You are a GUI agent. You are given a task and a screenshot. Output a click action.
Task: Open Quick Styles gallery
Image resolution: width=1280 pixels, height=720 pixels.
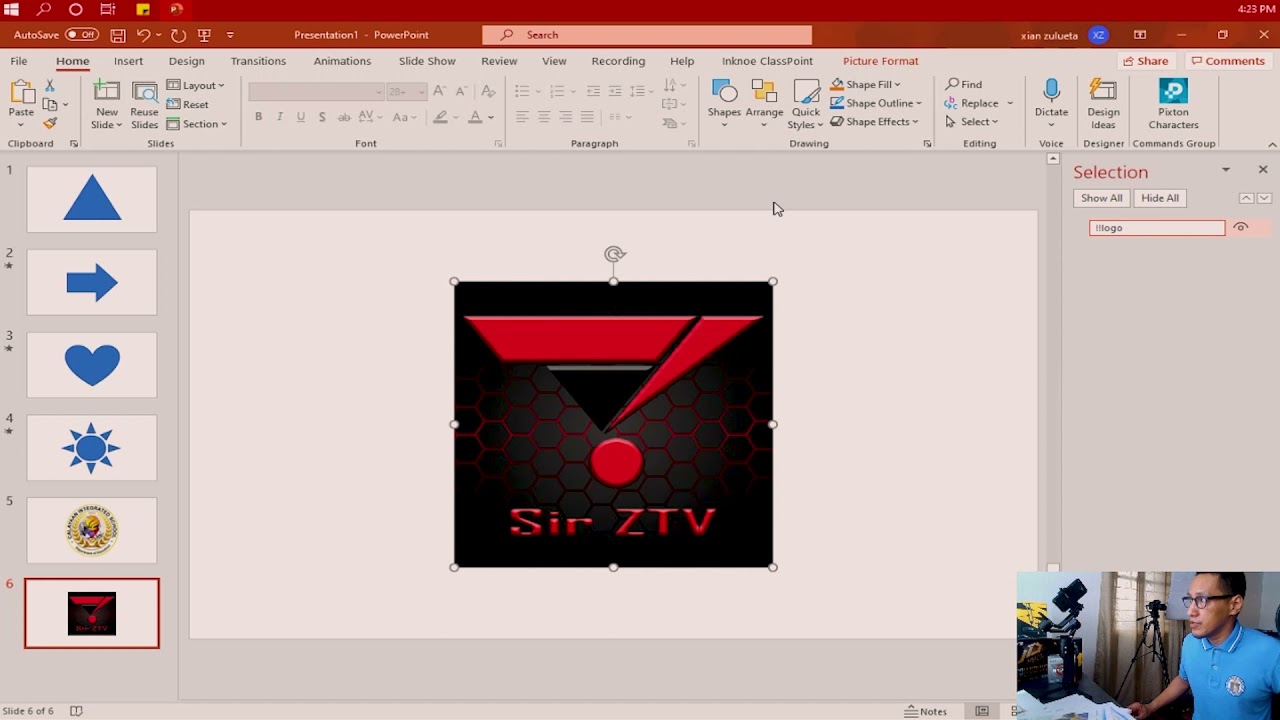coord(805,104)
